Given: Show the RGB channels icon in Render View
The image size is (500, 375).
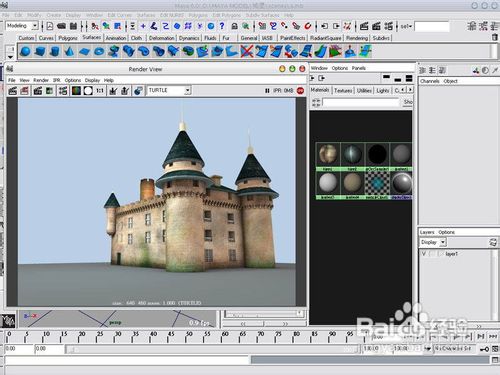Looking at the screenshot, I should tap(76, 91).
